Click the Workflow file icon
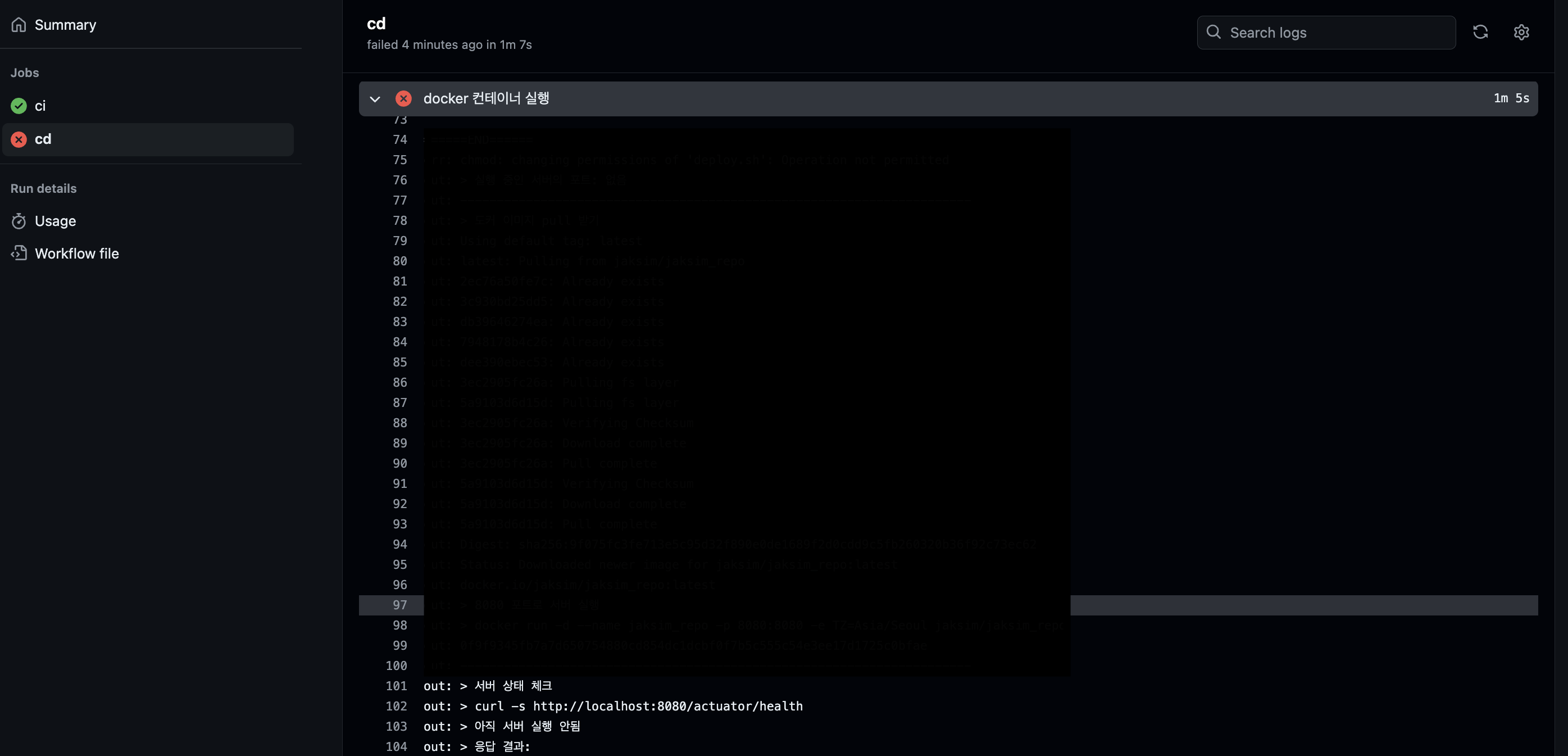The image size is (1568, 756). 19,253
